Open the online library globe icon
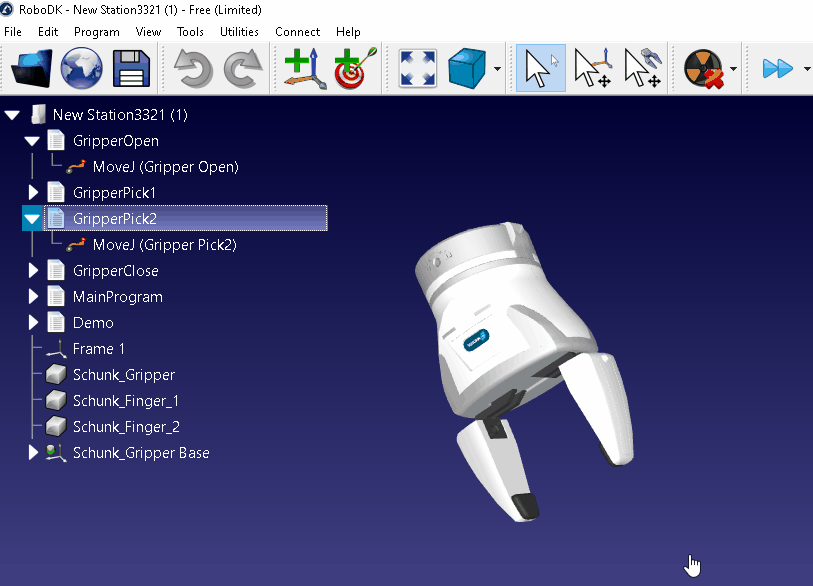 coord(81,68)
